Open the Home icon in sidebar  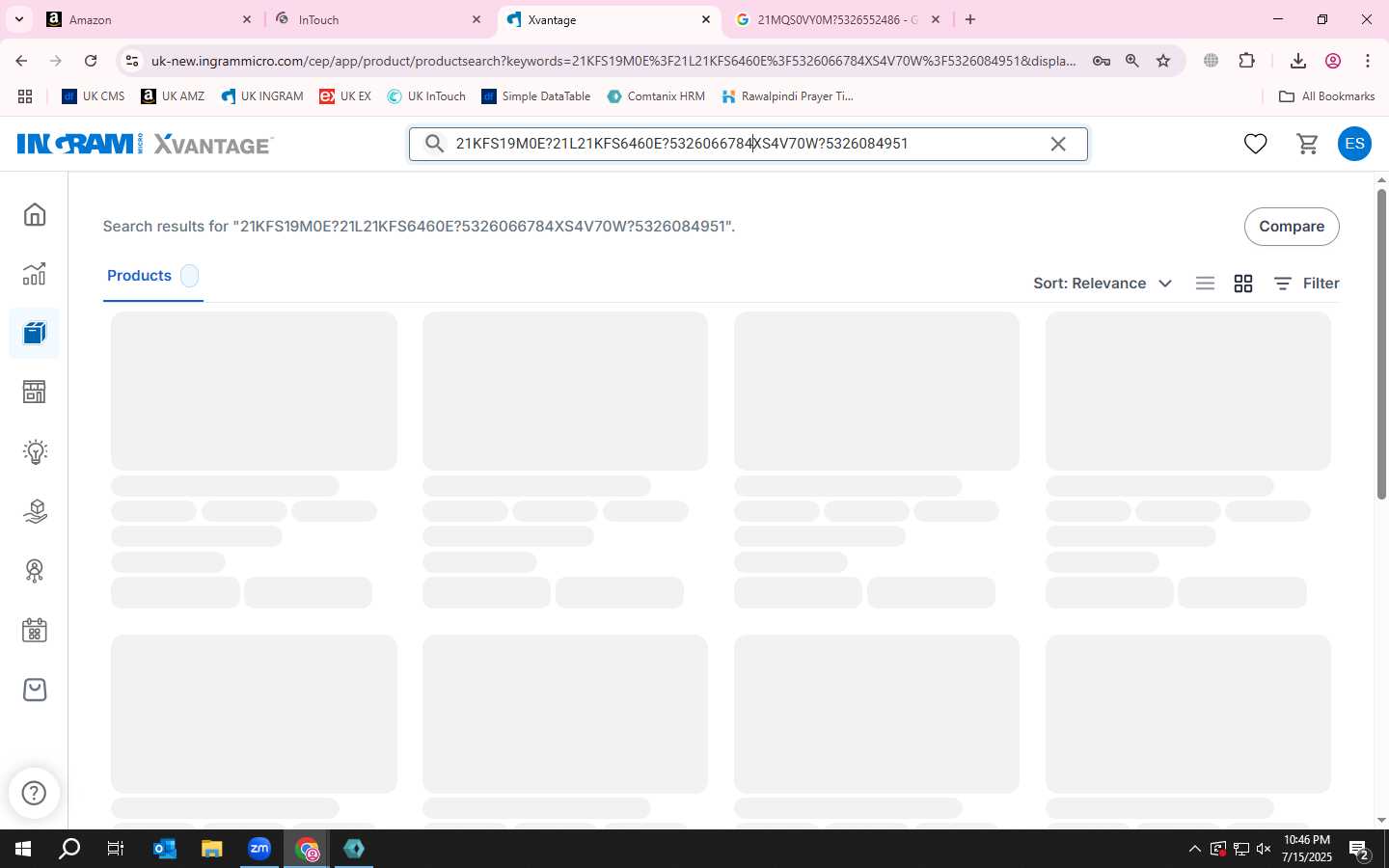35,214
